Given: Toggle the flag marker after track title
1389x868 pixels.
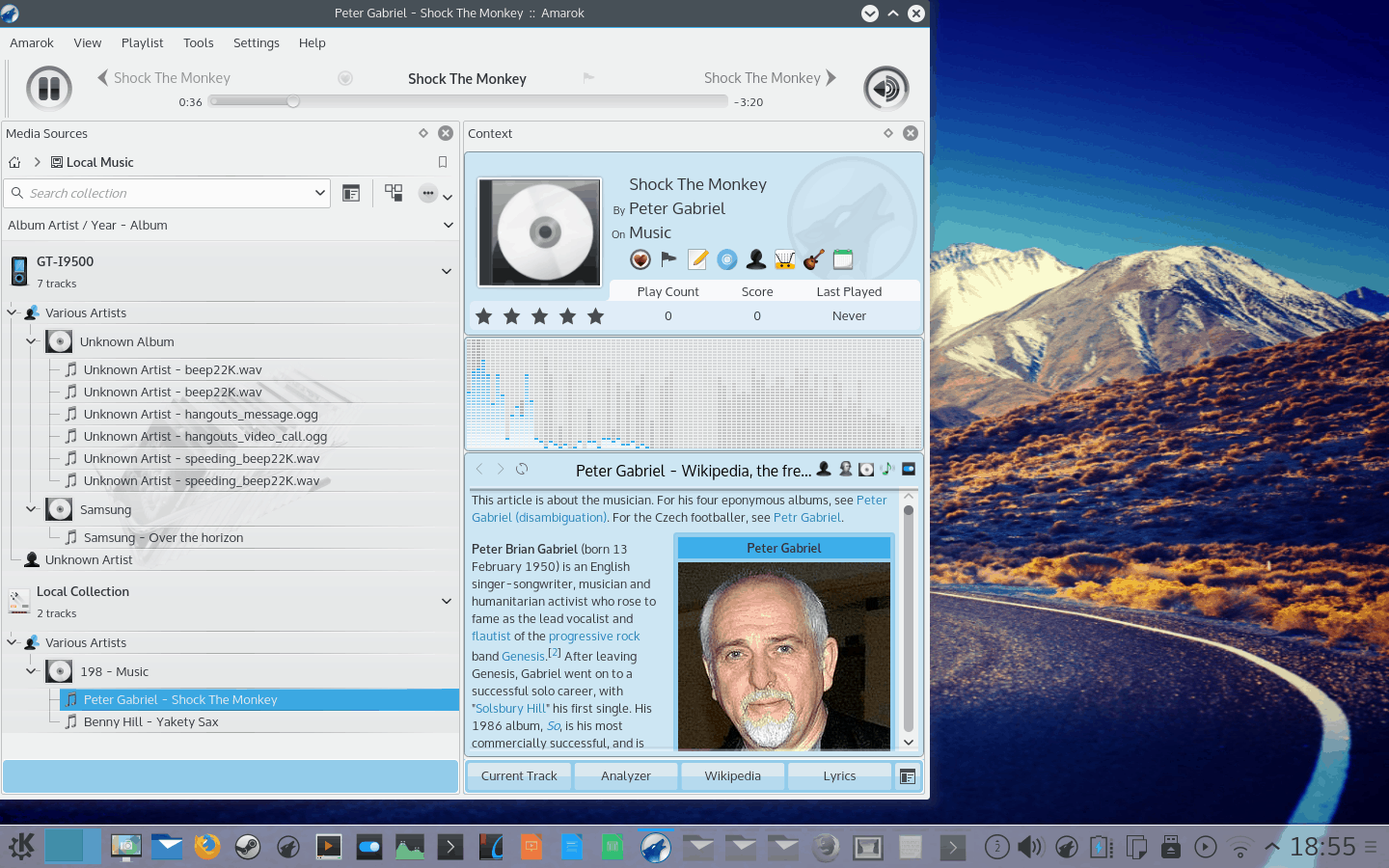Looking at the screenshot, I should [588, 77].
